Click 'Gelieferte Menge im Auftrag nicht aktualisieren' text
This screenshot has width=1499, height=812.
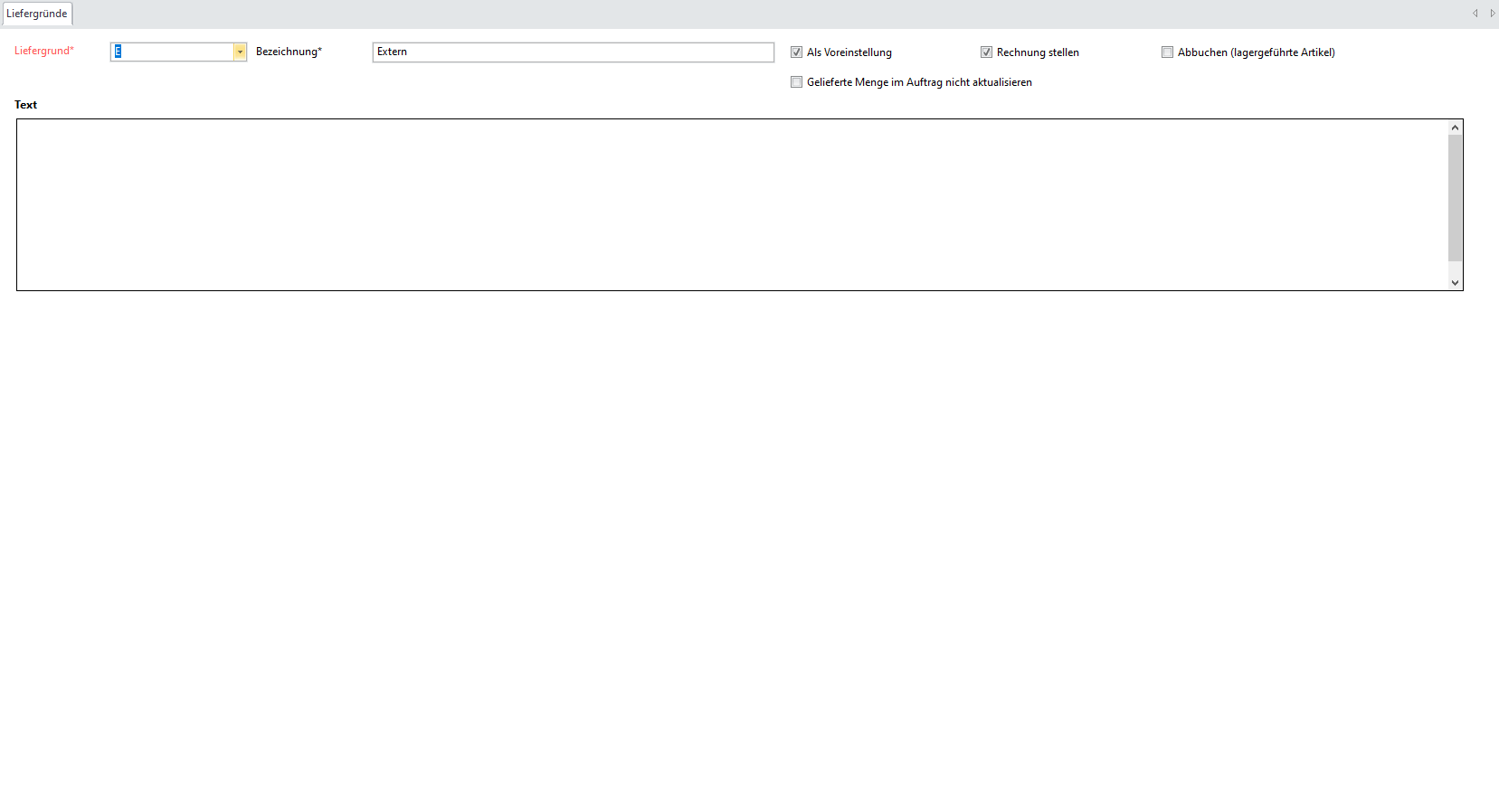coord(919,82)
